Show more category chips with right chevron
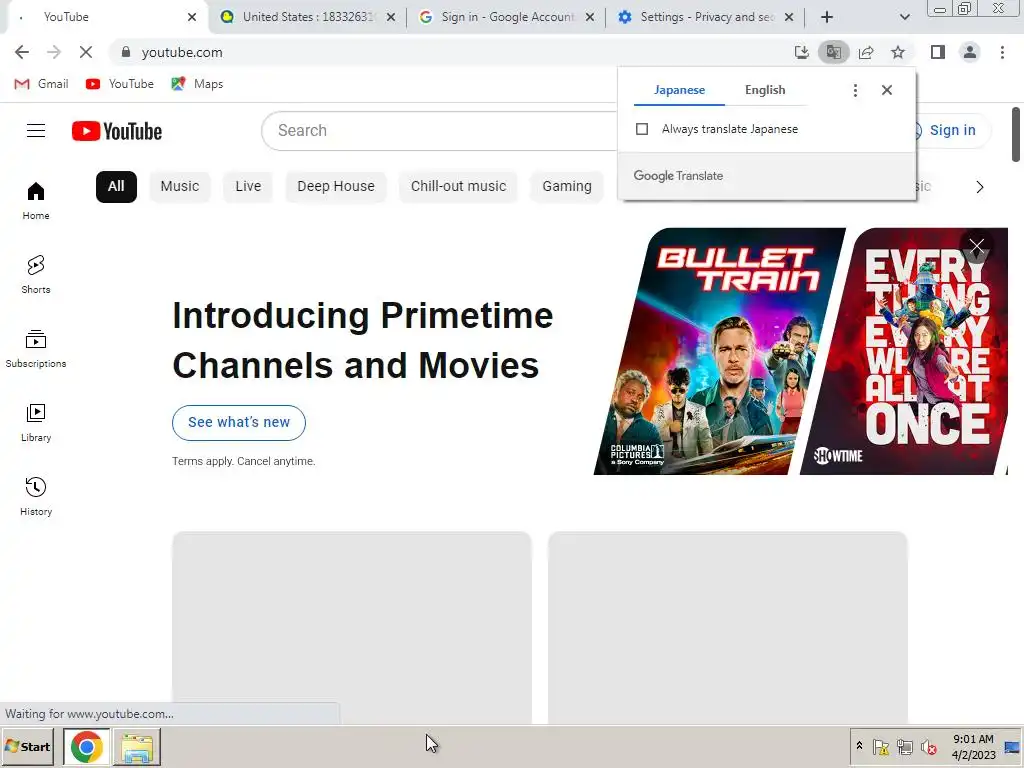1024x768 pixels. (x=979, y=187)
